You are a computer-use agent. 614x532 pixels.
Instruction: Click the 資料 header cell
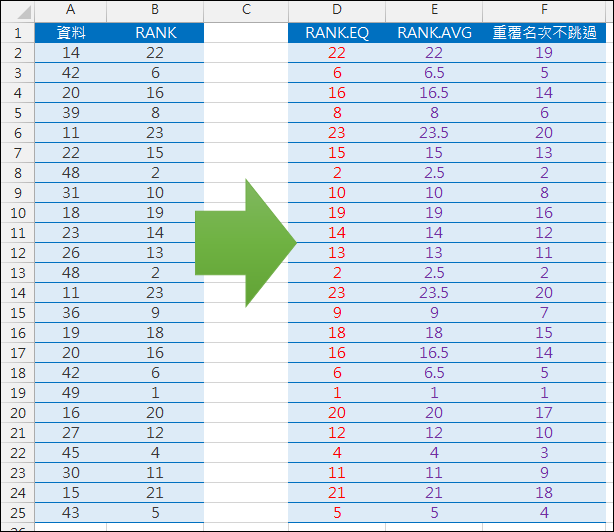(70, 32)
